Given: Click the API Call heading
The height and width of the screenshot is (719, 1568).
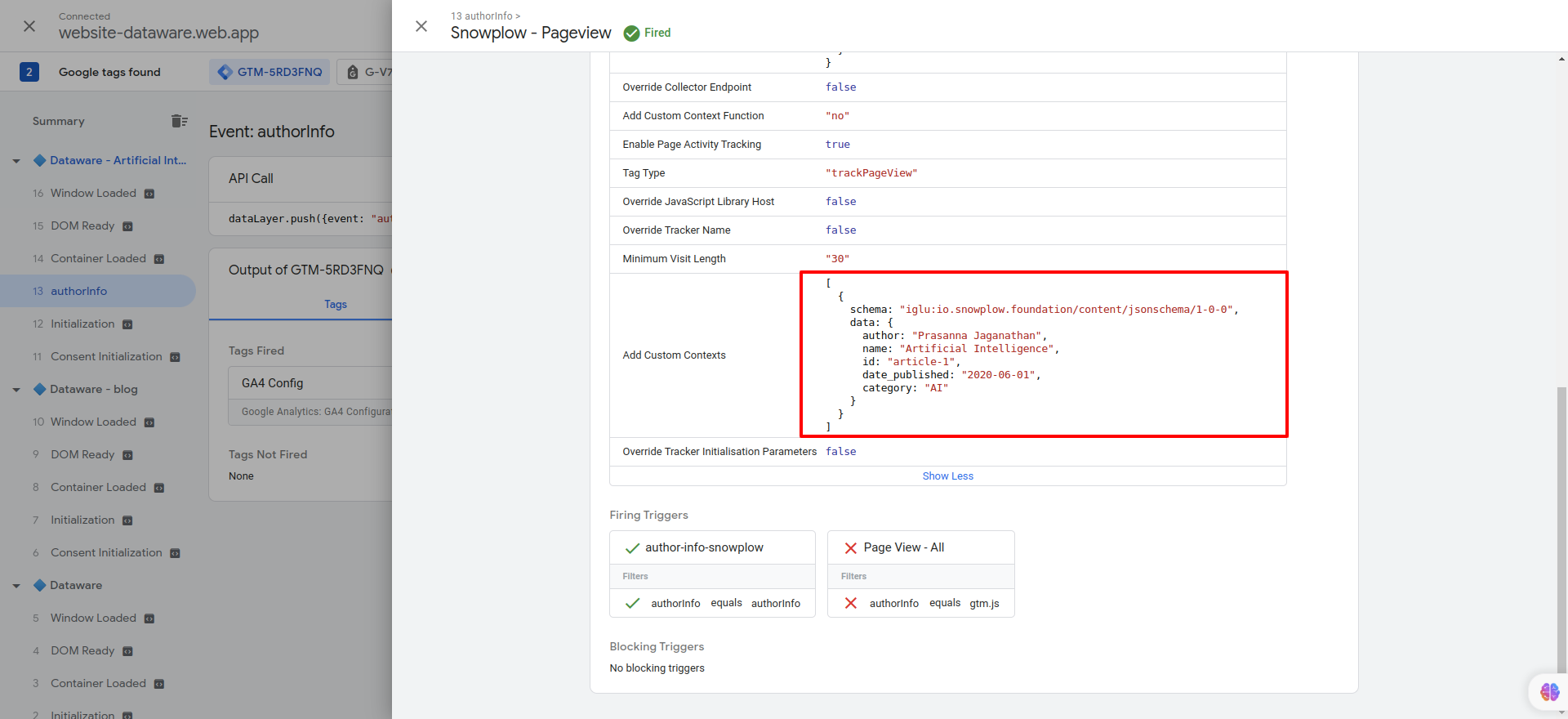Looking at the screenshot, I should pos(251,178).
